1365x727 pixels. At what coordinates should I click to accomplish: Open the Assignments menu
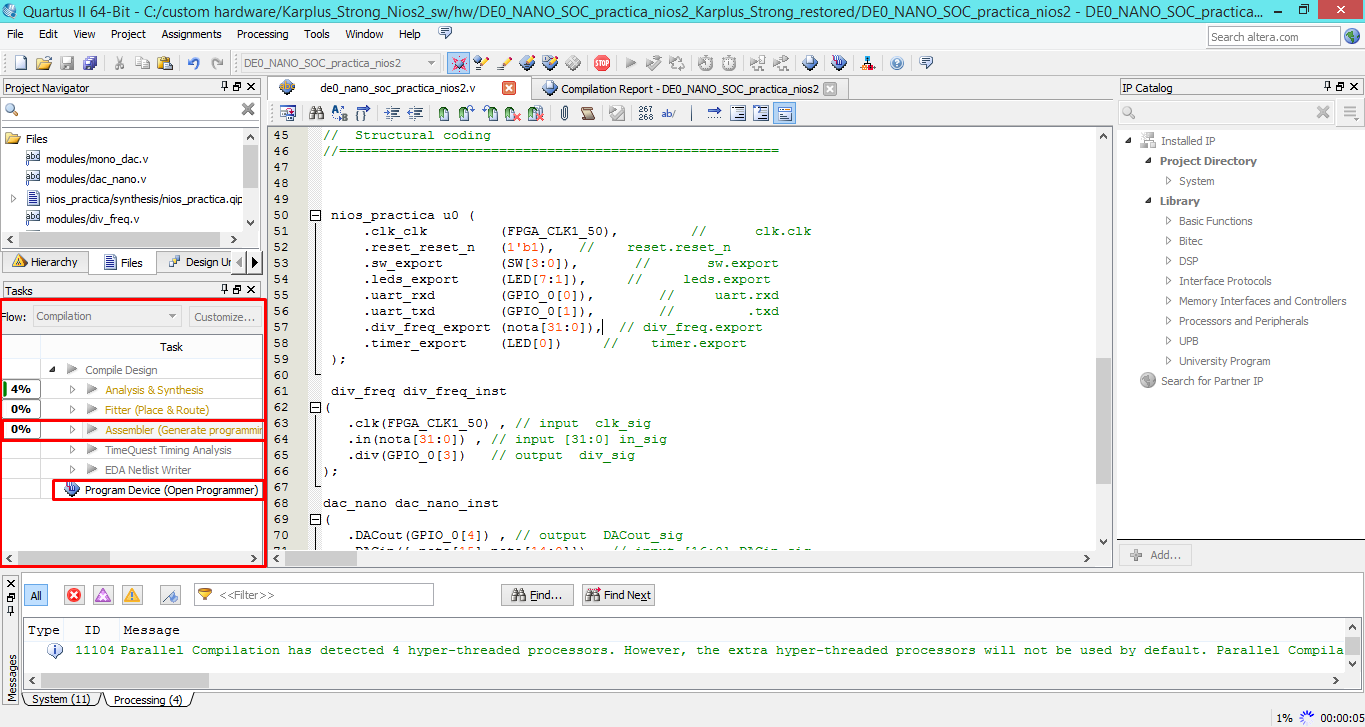tap(191, 34)
